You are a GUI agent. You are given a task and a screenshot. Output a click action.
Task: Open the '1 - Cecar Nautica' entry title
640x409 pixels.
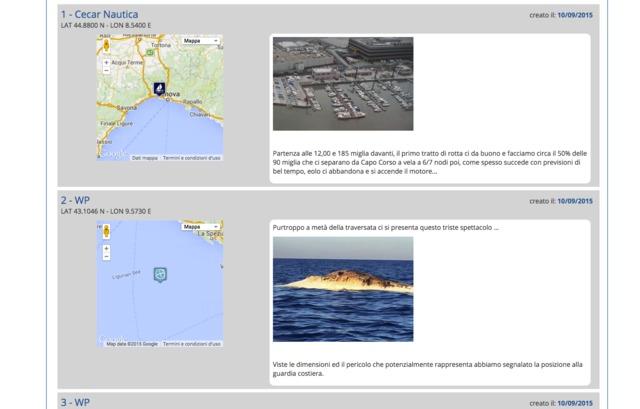[x=99, y=15]
